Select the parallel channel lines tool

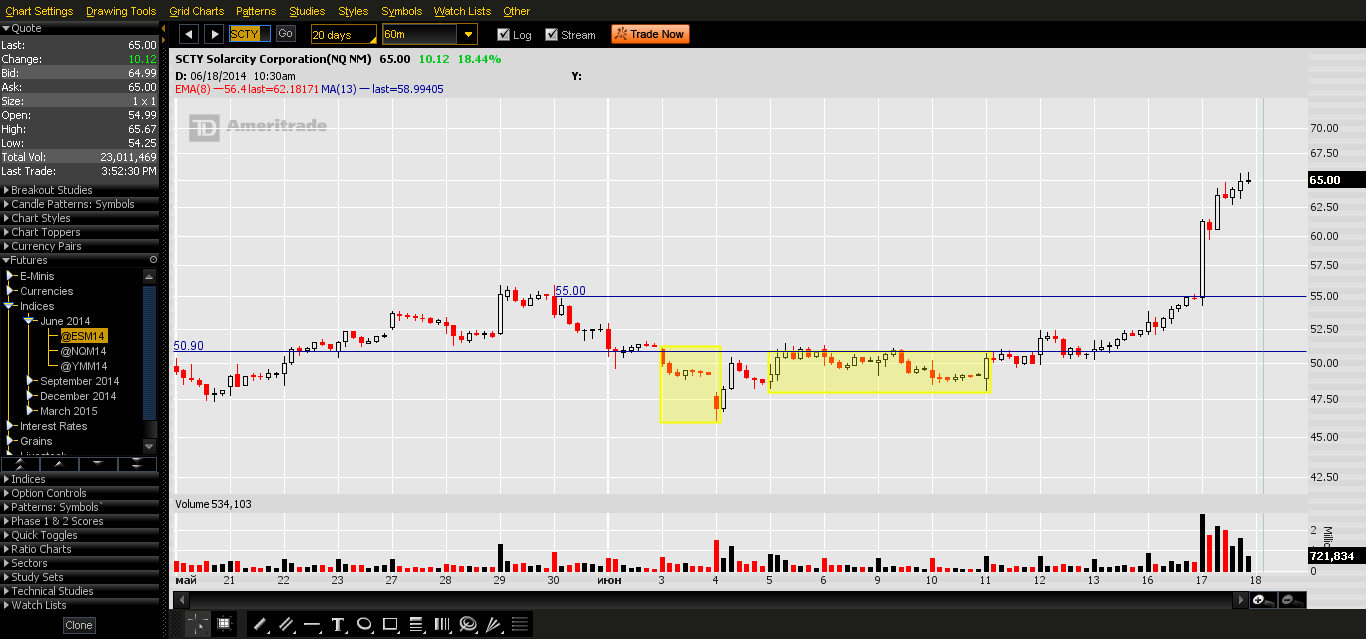(285, 624)
